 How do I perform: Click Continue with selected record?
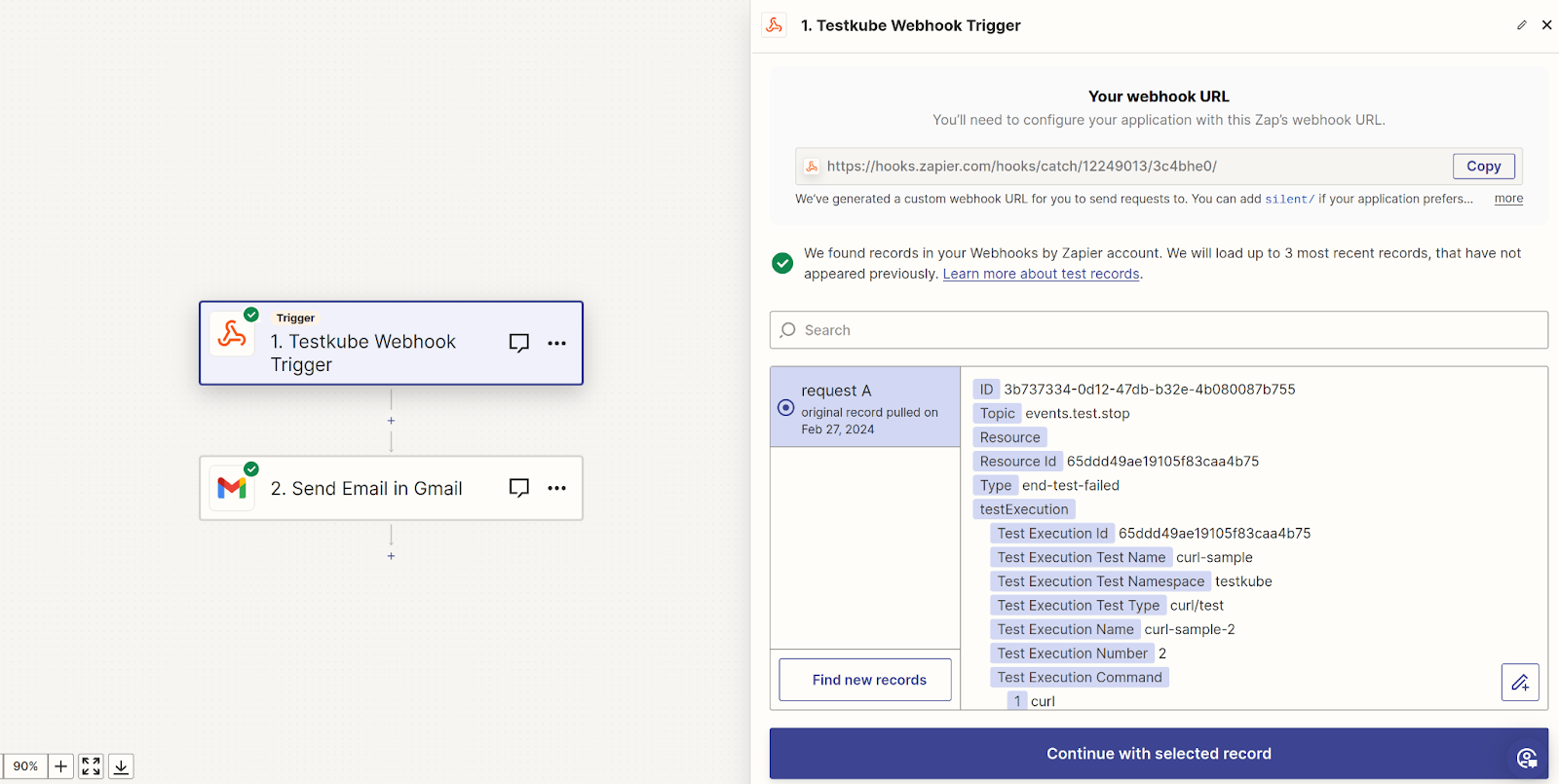pos(1159,754)
